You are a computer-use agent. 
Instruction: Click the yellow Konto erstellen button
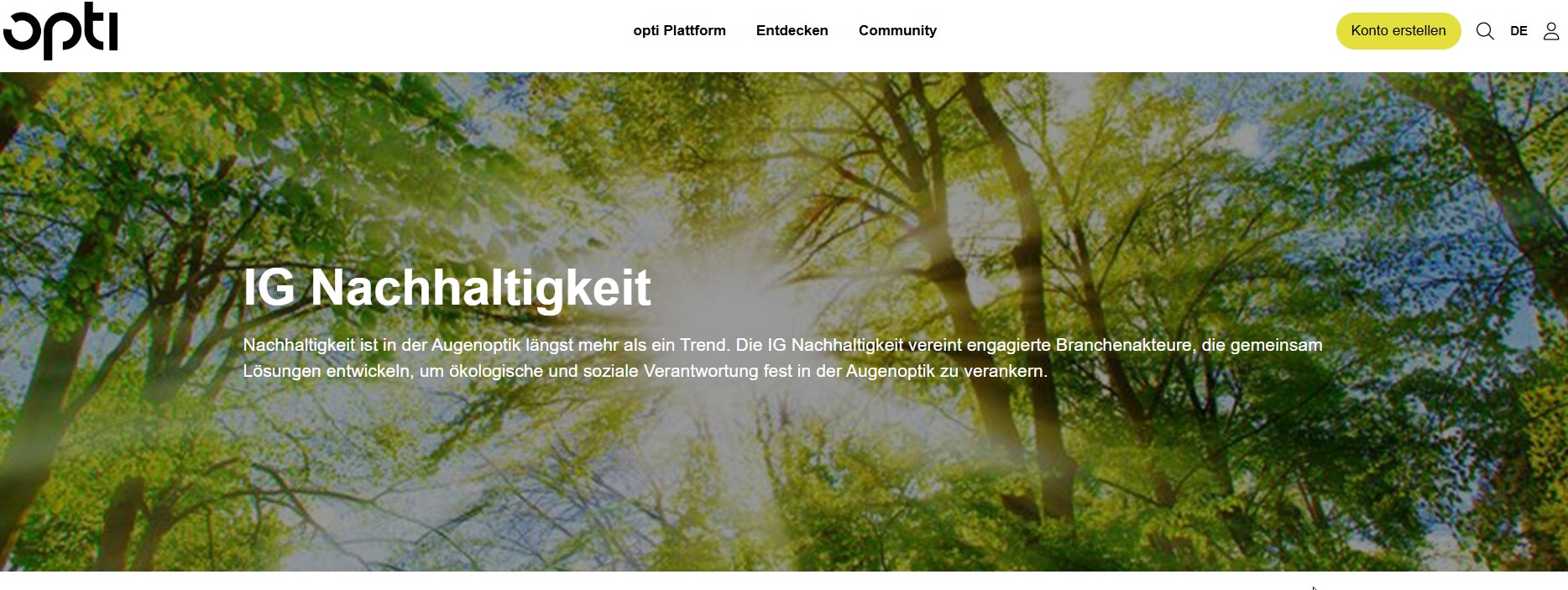(x=1398, y=31)
